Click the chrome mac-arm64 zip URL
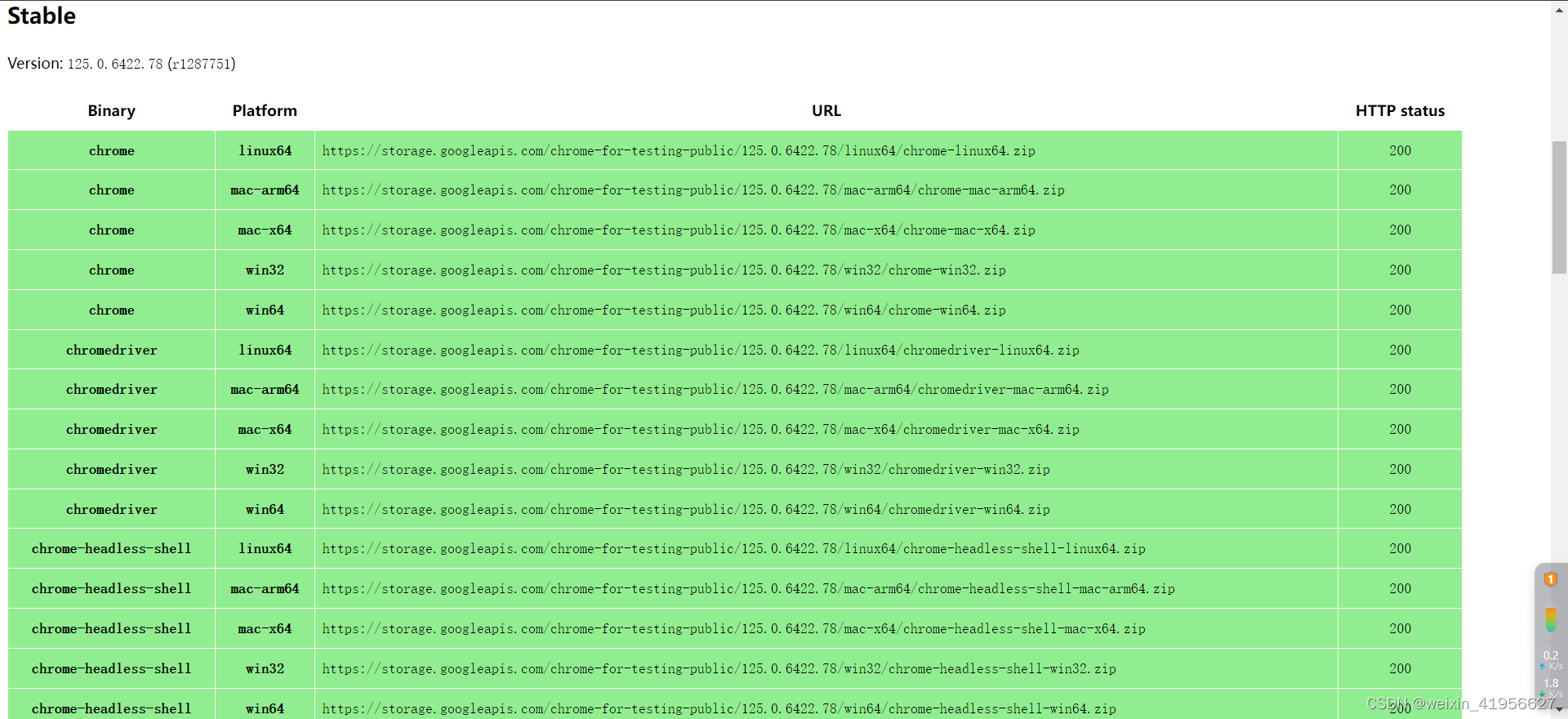The height and width of the screenshot is (719, 1568). point(693,190)
